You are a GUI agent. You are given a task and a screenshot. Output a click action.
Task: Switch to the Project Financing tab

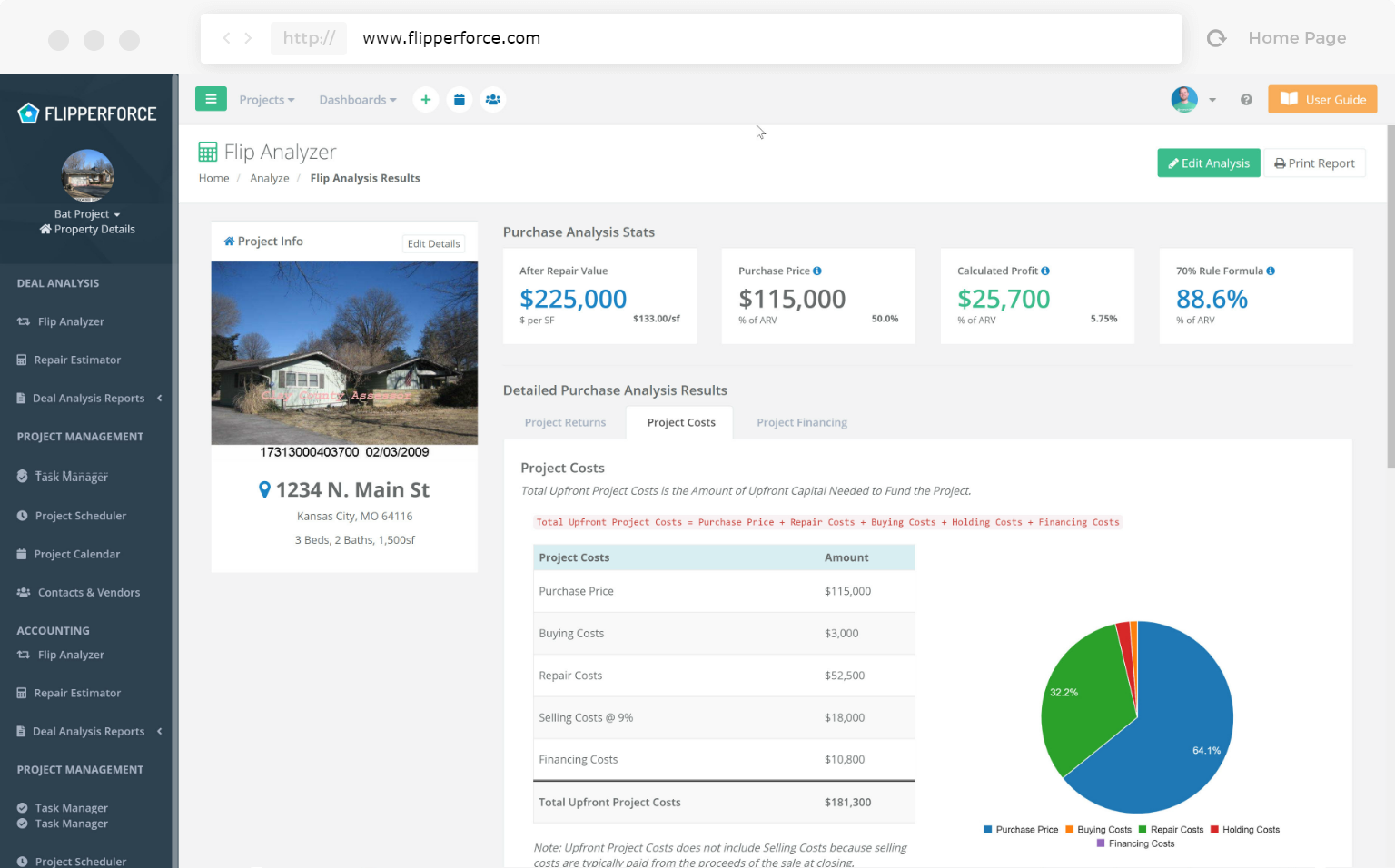[x=801, y=422]
